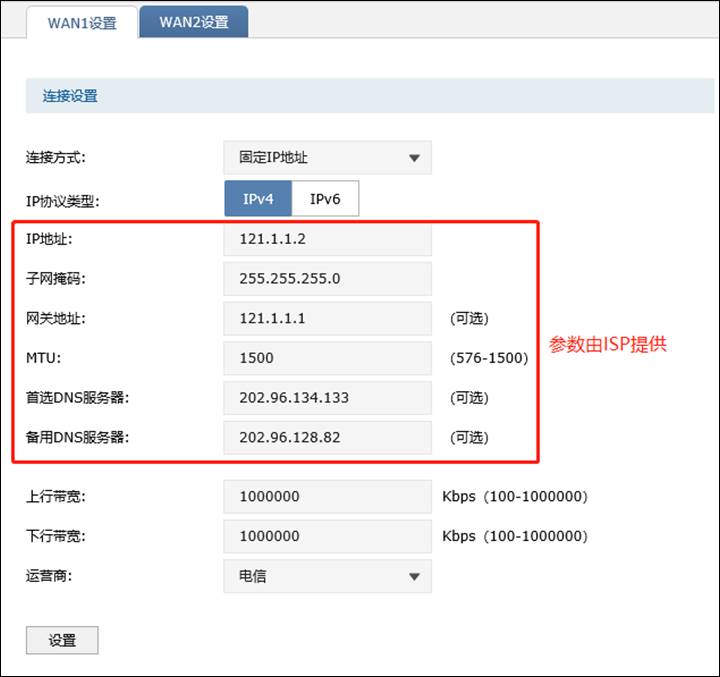This screenshot has width=720, height=677.
Task: Select the IPv4 protocol toggle
Action: [258, 199]
